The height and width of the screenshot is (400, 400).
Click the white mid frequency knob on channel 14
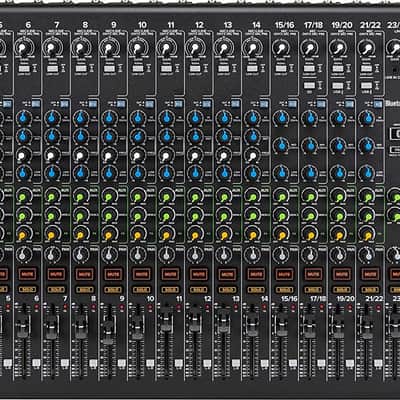tap(252, 155)
